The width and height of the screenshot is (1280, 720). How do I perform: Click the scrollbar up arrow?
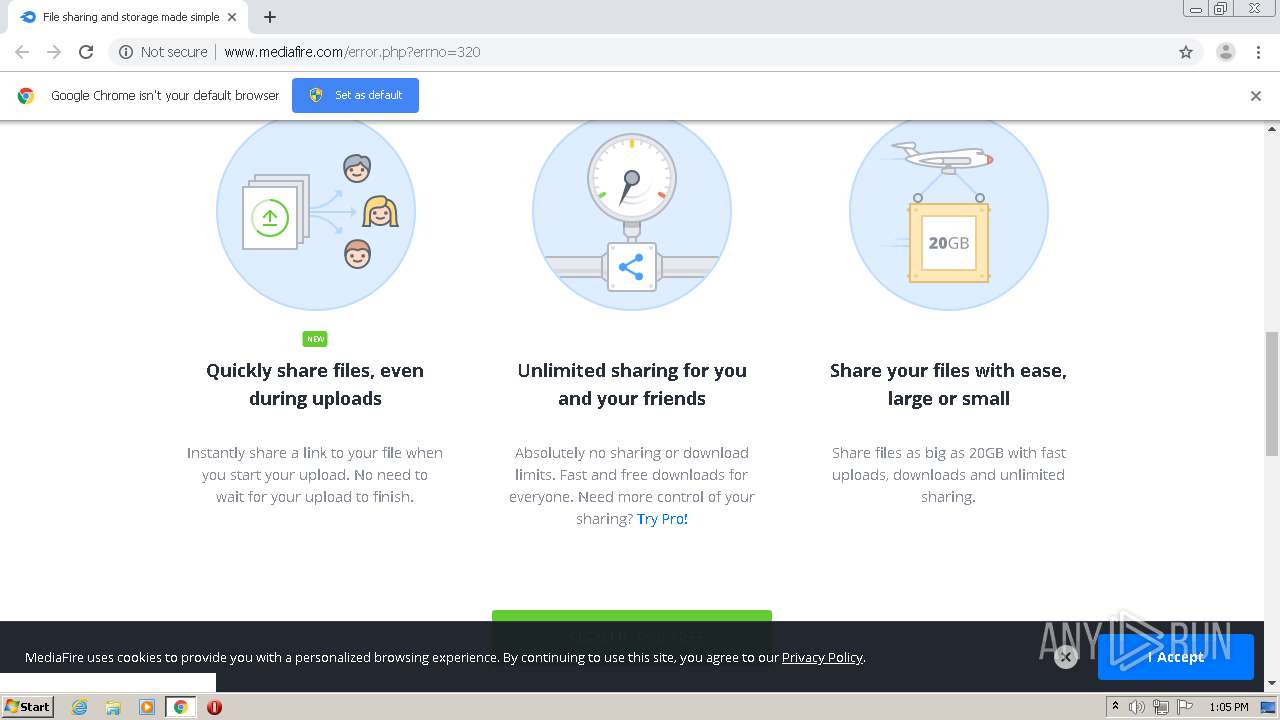[x=1272, y=128]
